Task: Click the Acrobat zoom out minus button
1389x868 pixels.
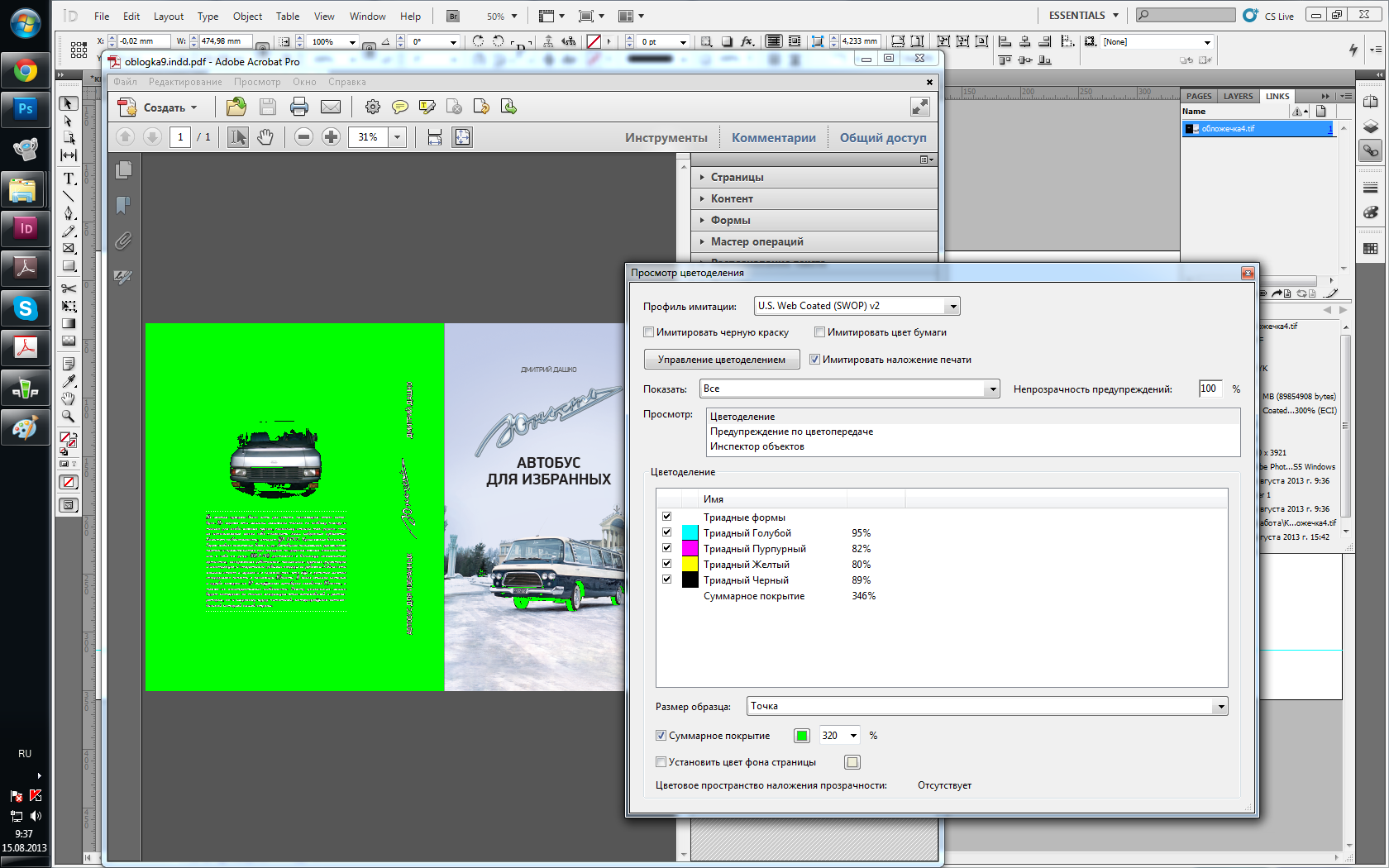Action: tap(303, 137)
